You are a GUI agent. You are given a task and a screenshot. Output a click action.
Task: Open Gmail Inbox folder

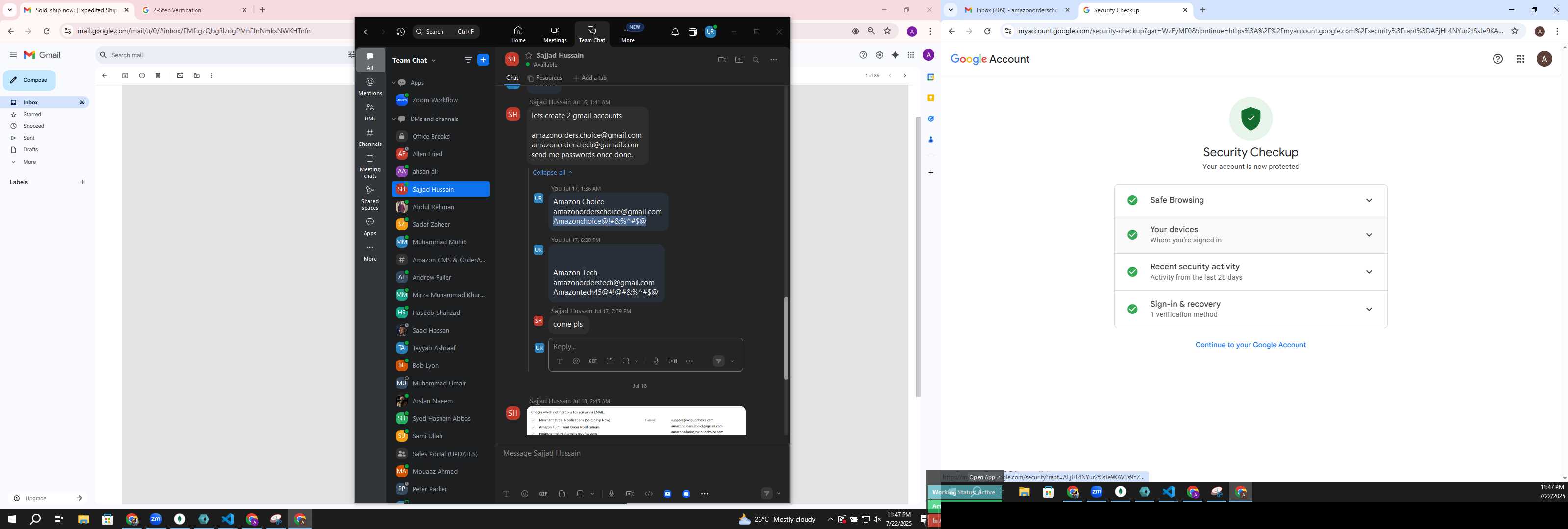tap(48, 103)
